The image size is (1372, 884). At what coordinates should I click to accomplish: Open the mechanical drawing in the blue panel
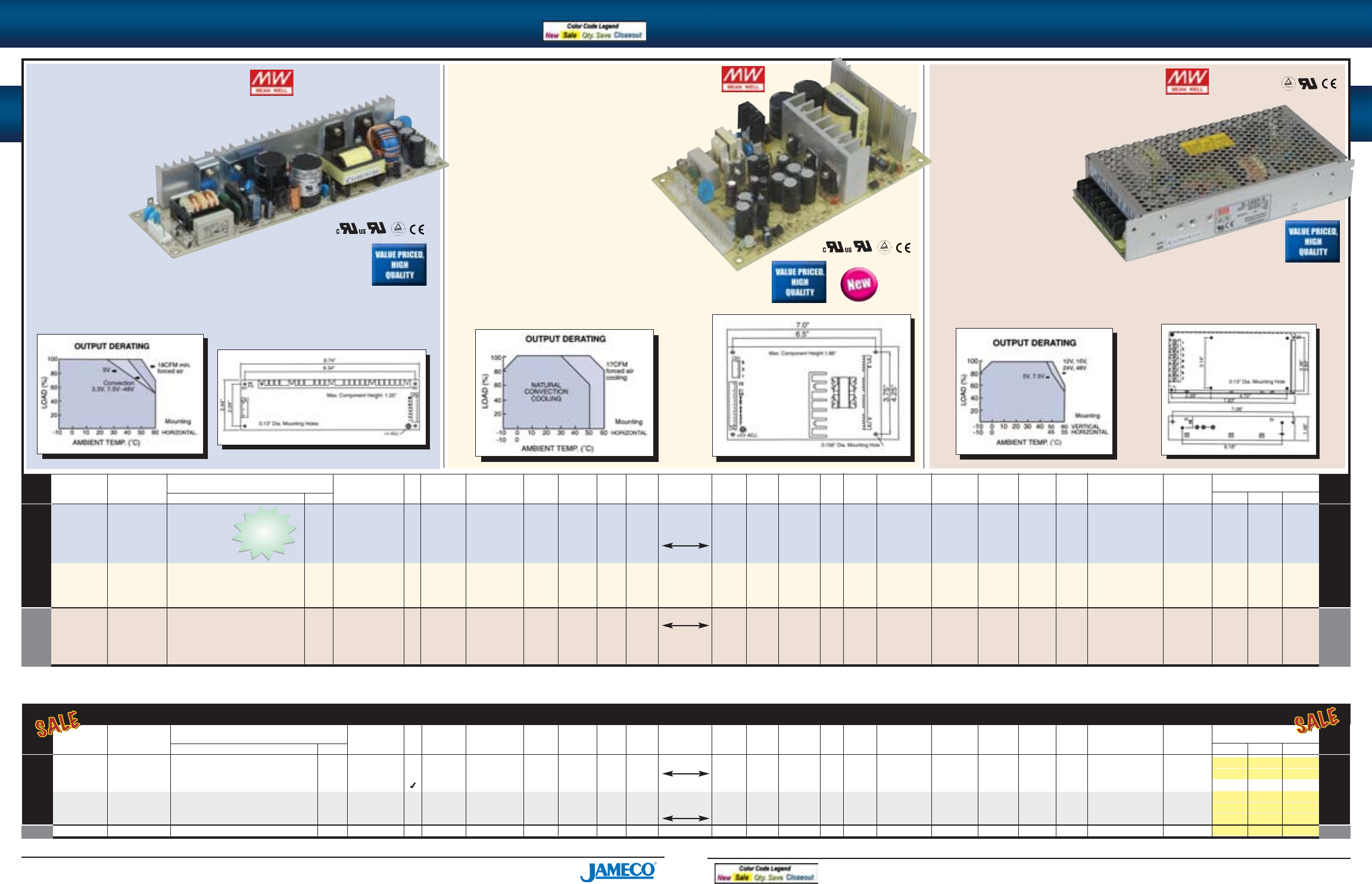322,398
